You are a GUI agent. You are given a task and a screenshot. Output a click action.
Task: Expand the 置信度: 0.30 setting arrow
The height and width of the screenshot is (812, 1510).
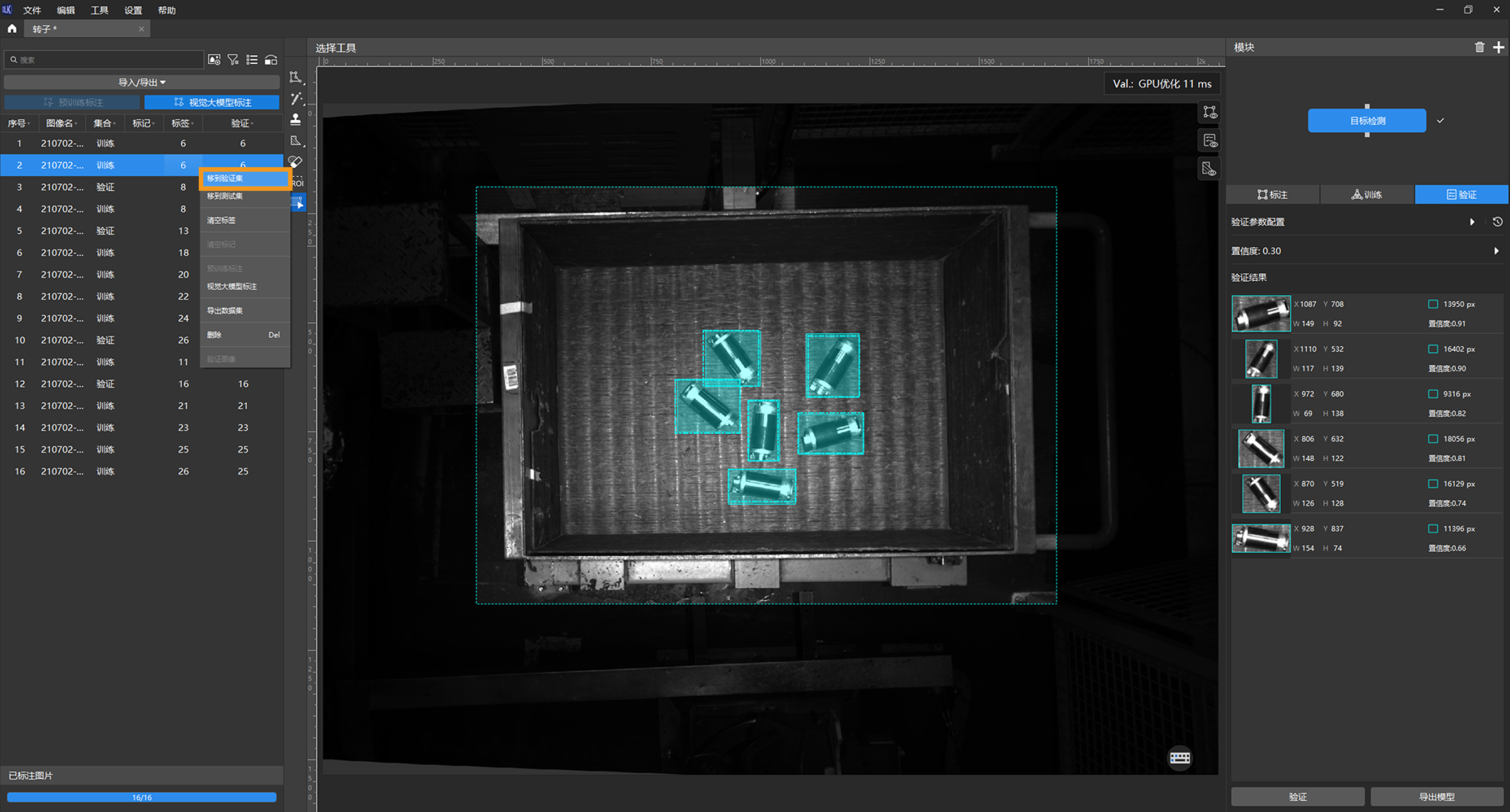[1496, 251]
